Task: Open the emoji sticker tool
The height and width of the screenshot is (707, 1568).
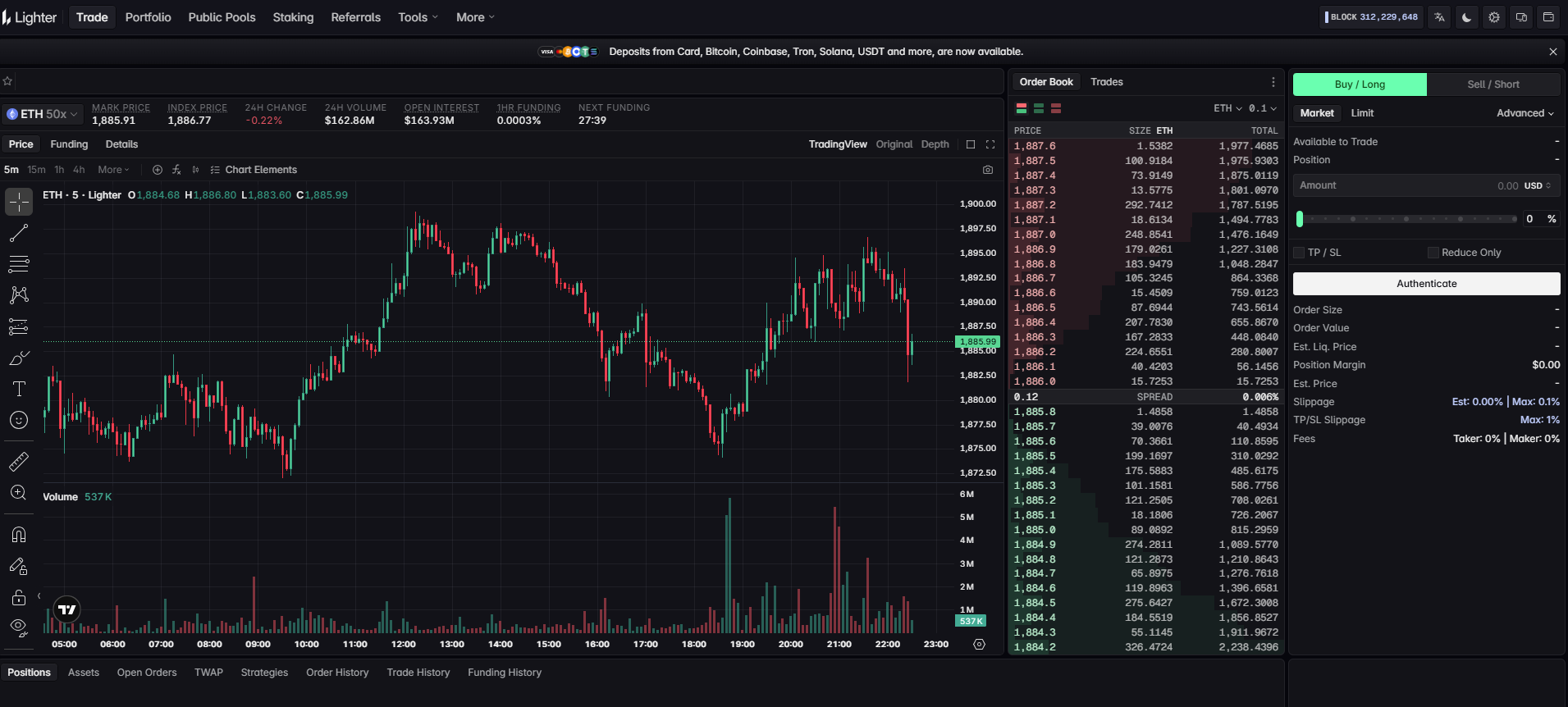Action: [x=19, y=420]
